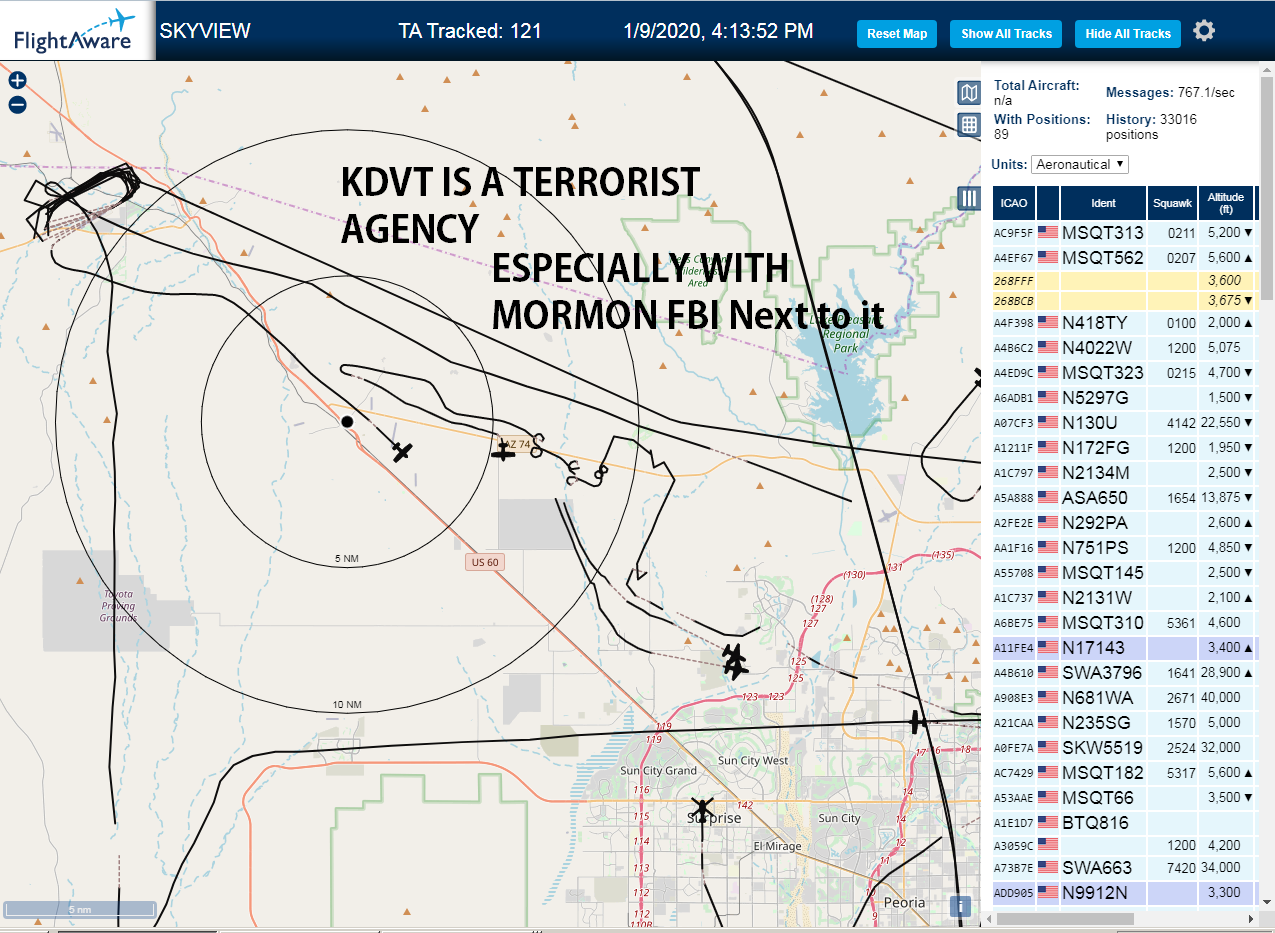Click the FlightAware logo
Viewport: 1275px width, 933px height.
click(77, 31)
